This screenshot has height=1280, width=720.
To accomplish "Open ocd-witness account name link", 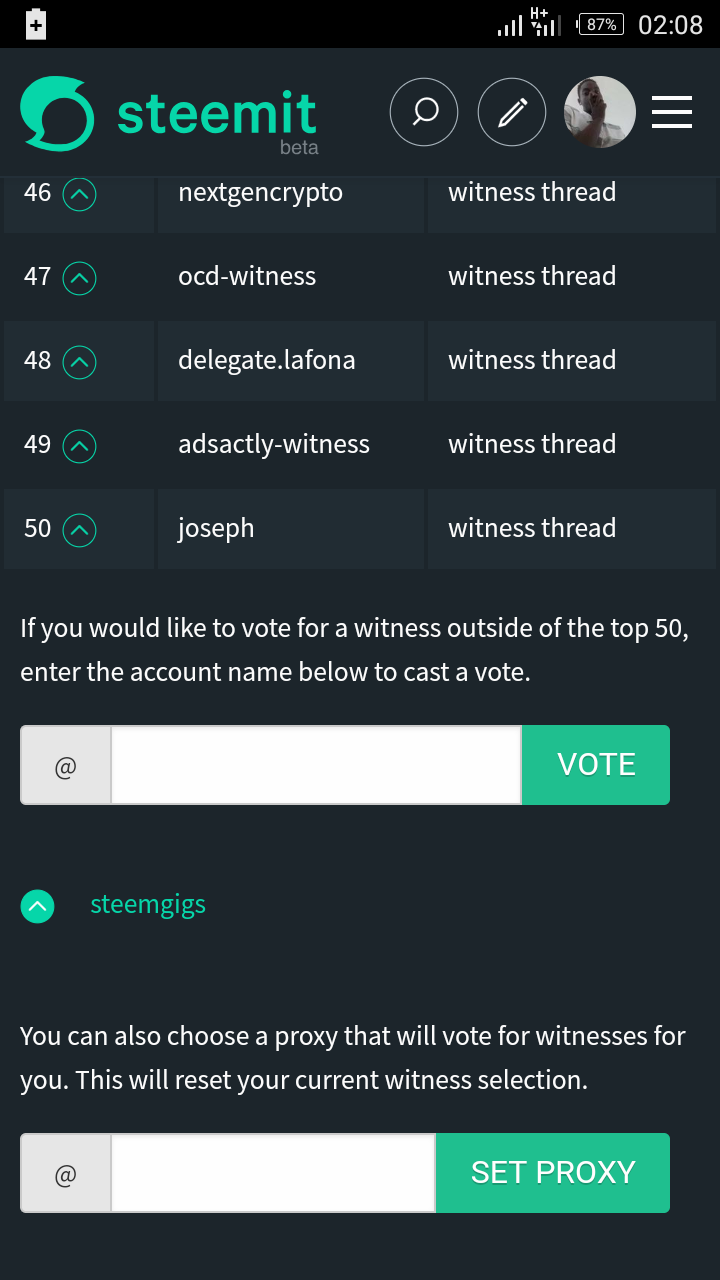I will tap(247, 276).
